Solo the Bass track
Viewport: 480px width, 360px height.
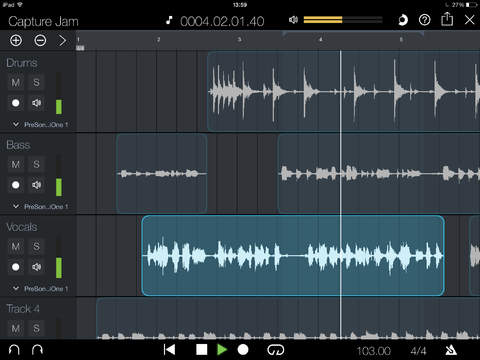pos(36,164)
